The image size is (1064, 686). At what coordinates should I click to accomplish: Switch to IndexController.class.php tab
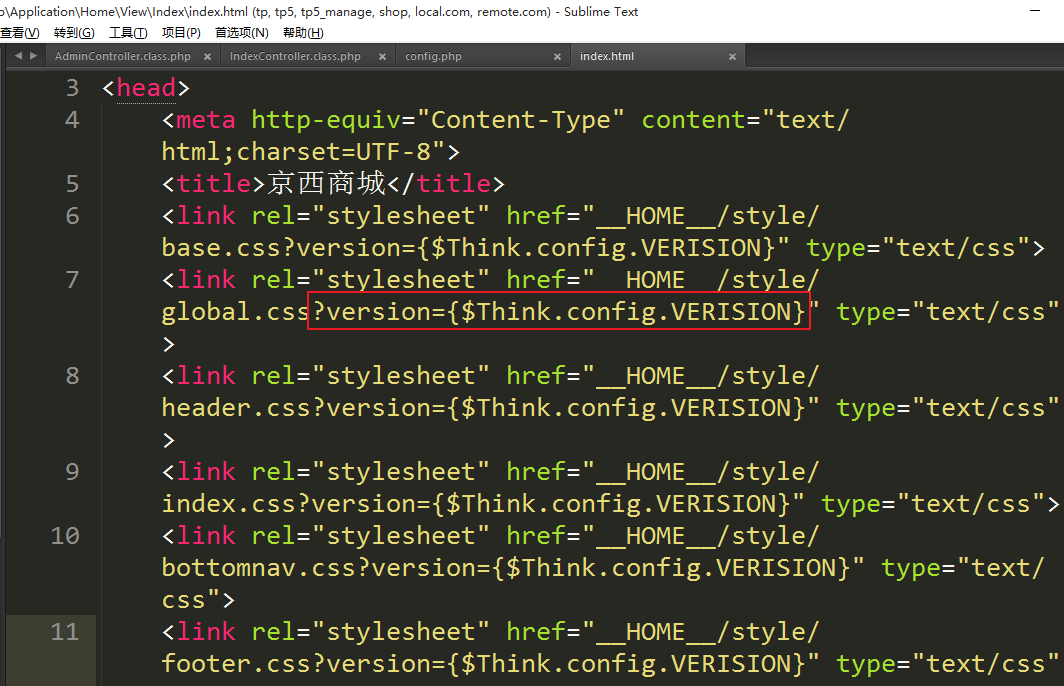coord(295,57)
